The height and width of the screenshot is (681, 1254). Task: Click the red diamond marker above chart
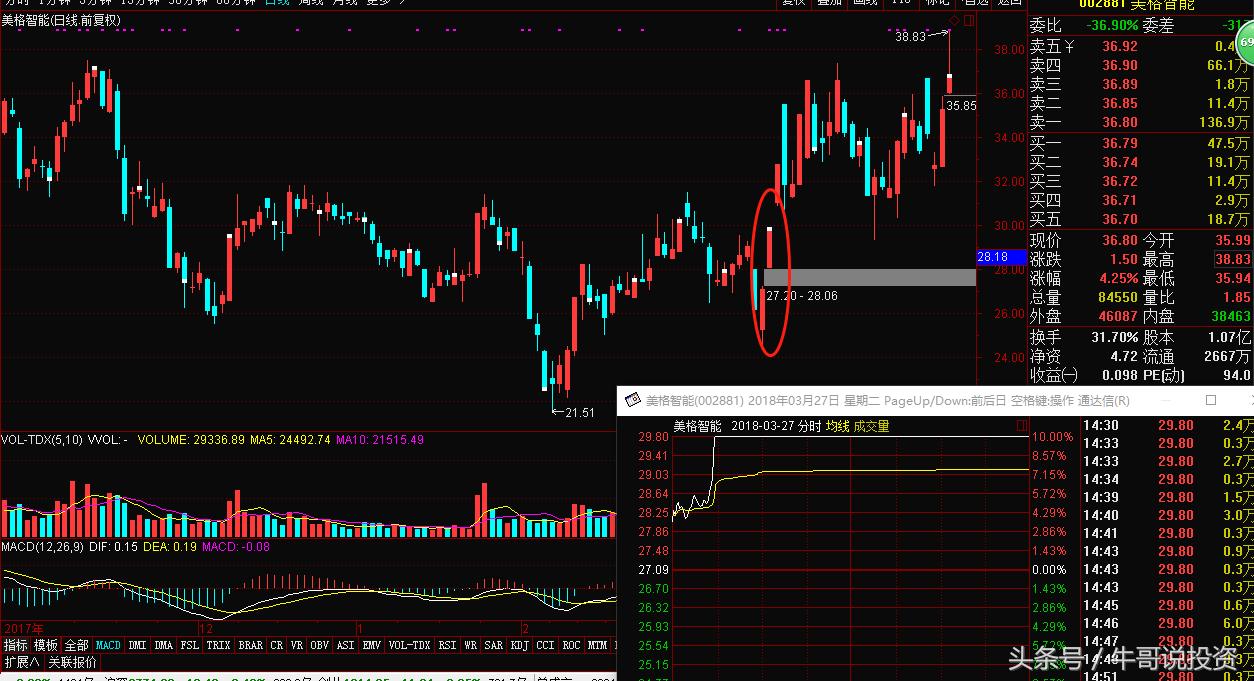coord(955,21)
